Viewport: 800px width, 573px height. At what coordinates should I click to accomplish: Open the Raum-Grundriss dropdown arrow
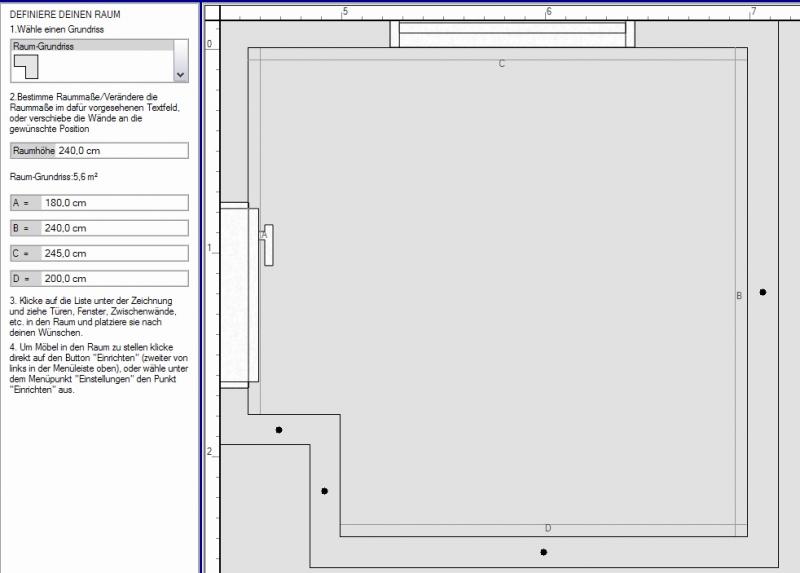(x=180, y=74)
